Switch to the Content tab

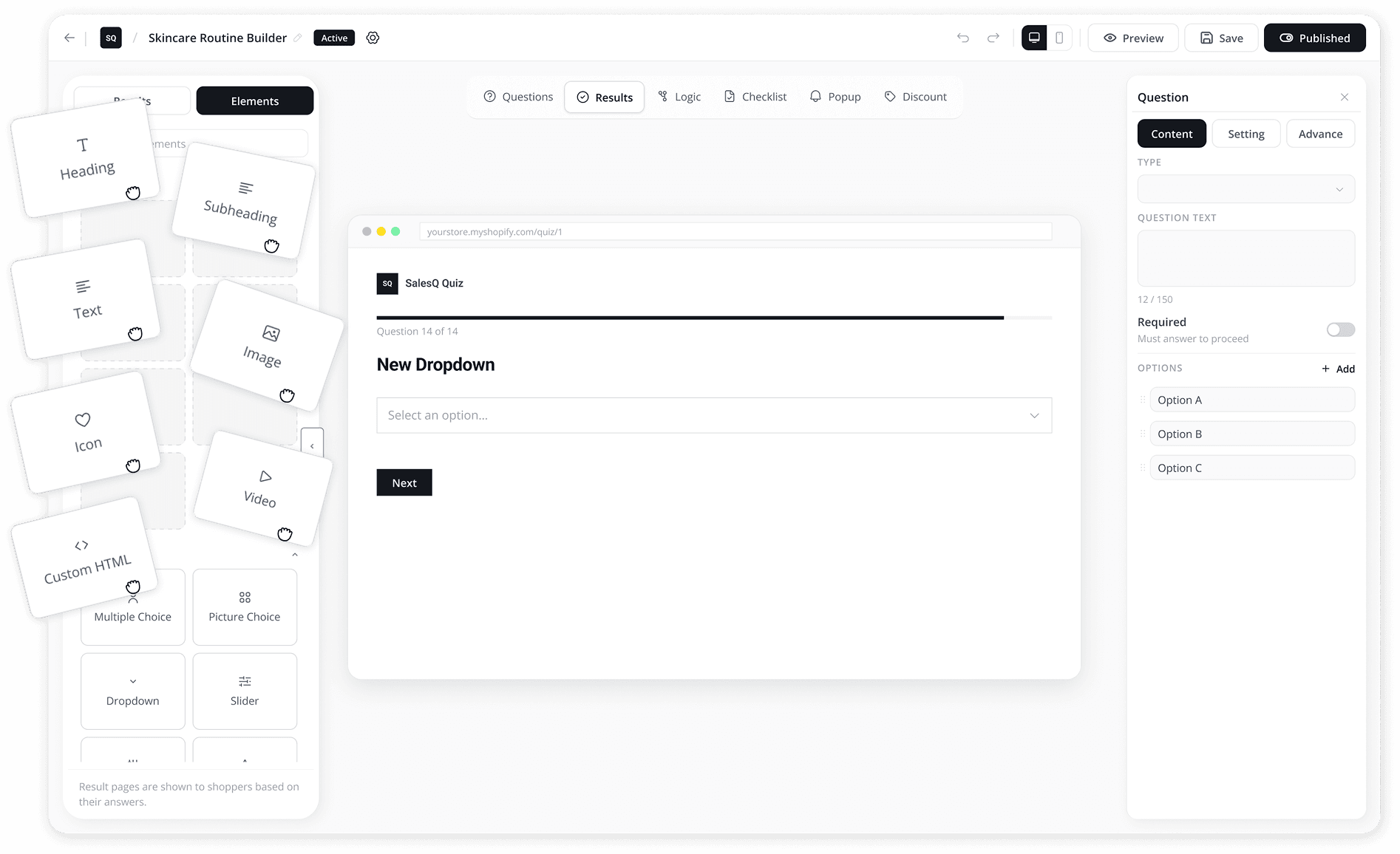(1172, 134)
